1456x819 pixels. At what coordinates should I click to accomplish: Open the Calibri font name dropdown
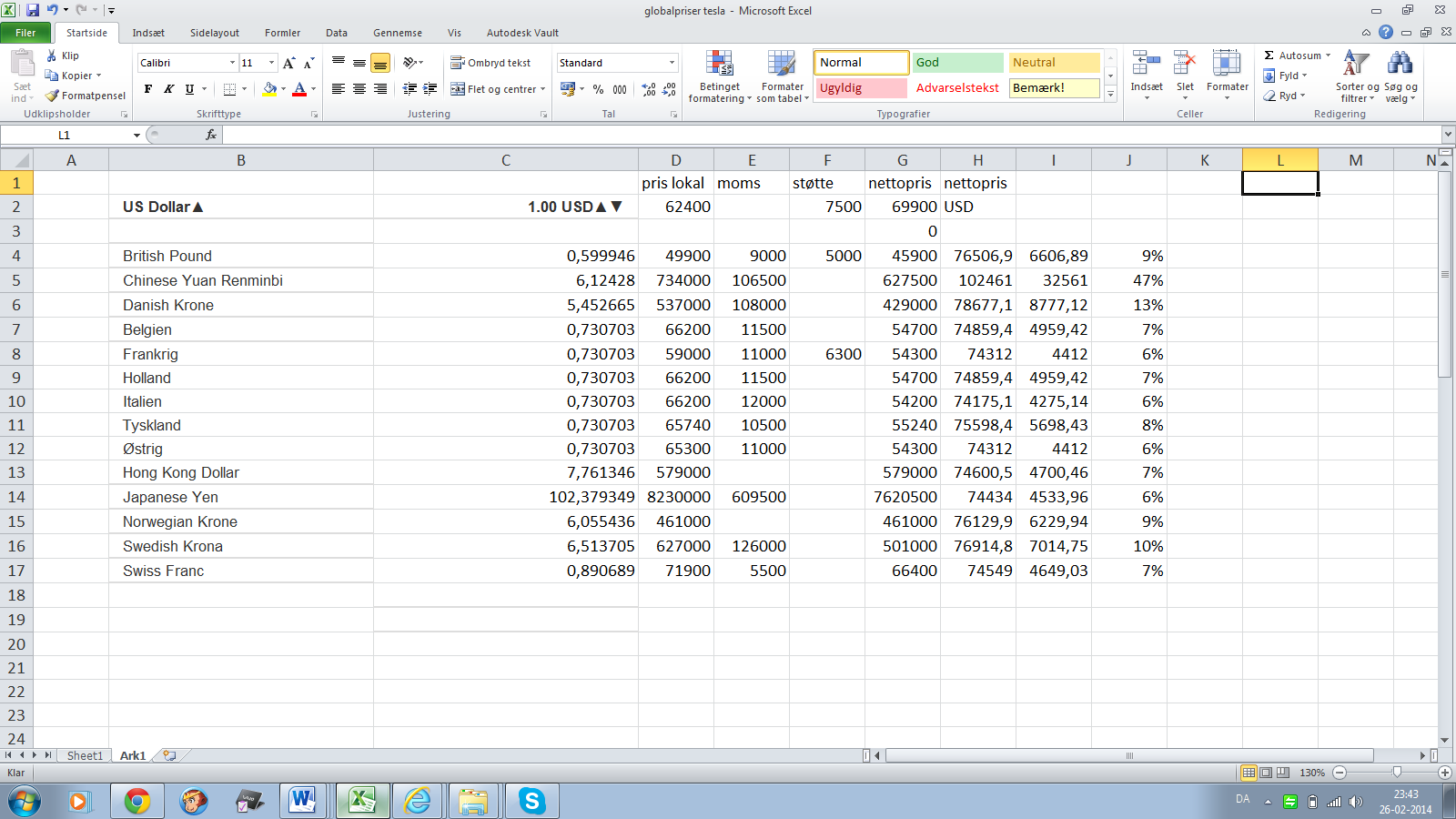tap(232, 63)
